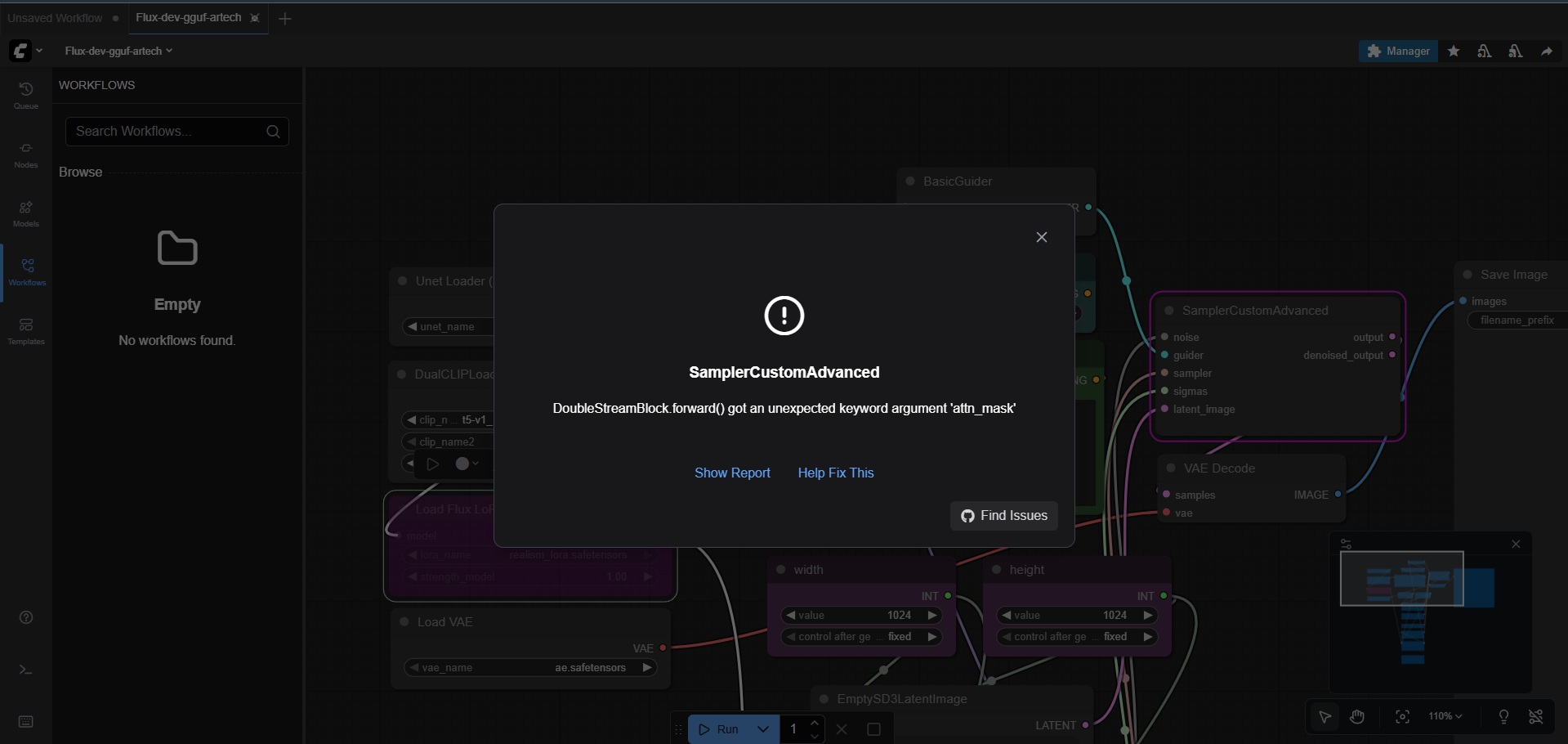1568x744 pixels.
Task: Click the help question mark icon
Action: click(26, 617)
